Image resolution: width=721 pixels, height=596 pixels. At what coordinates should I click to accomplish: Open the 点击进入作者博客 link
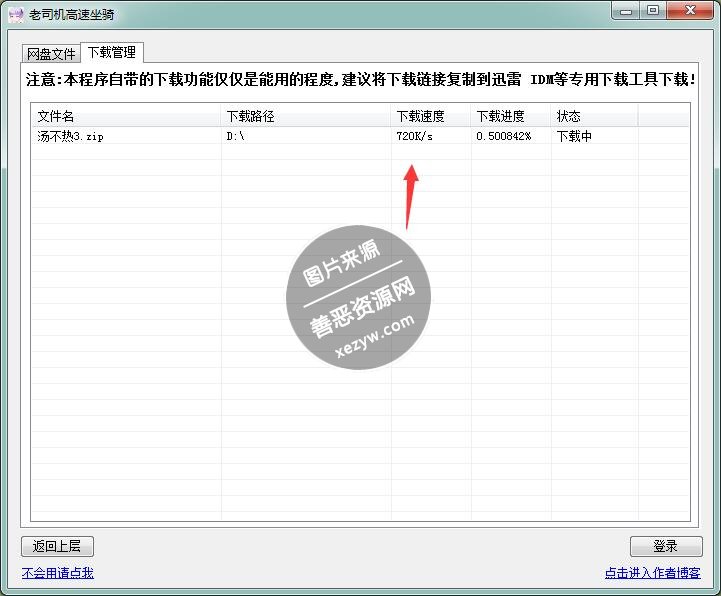pyautogui.click(x=652, y=573)
